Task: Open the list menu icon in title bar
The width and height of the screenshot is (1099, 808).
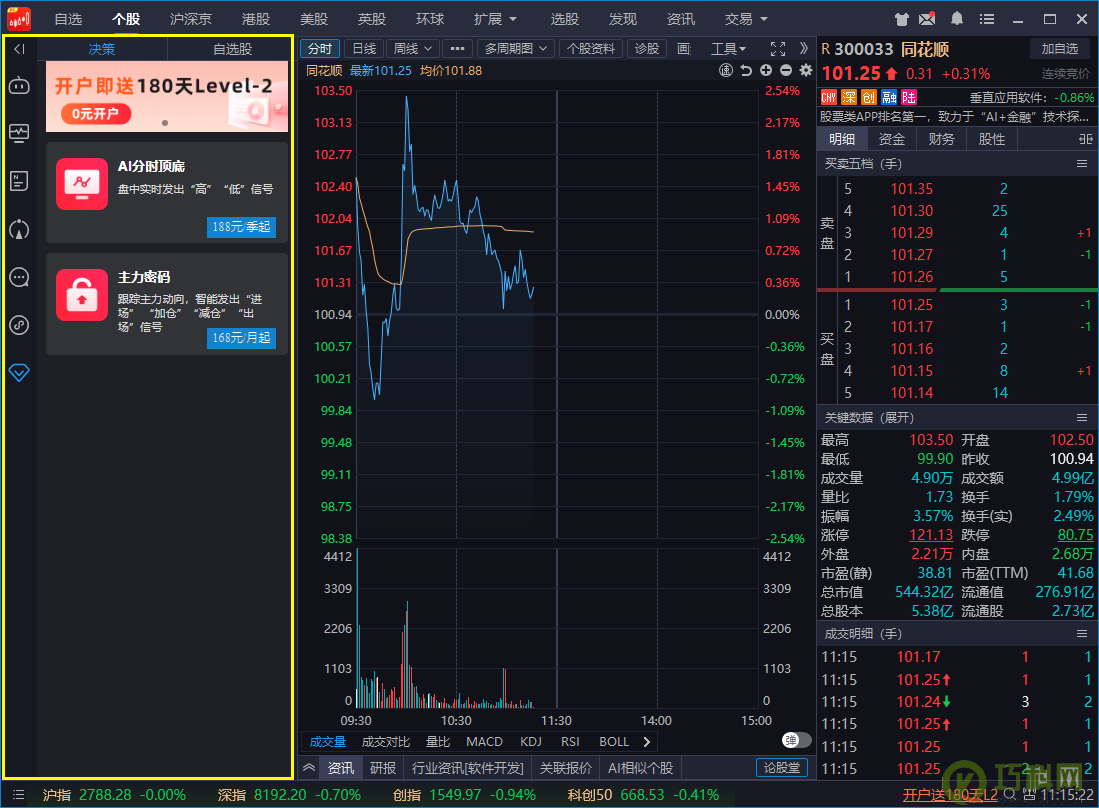Action: coord(987,19)
